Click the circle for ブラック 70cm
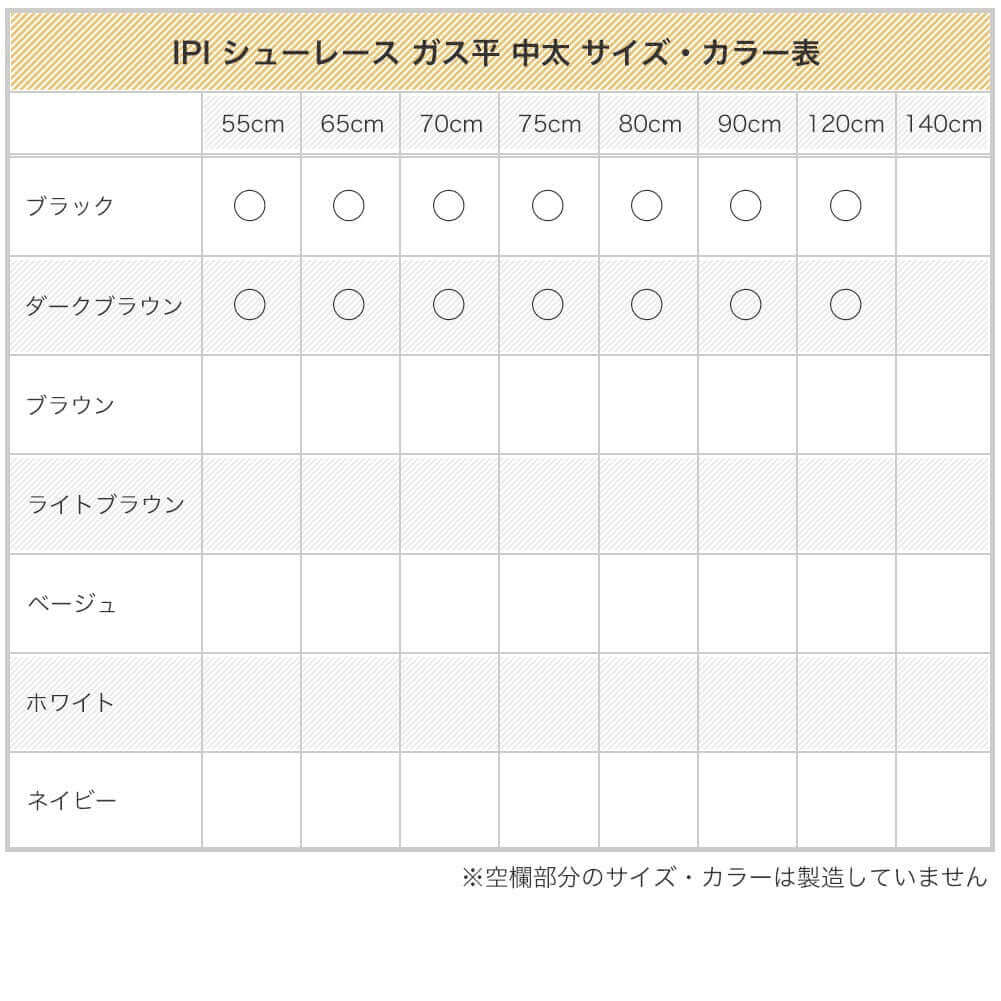This screenshot has width=1001, height=1001. (x=448, y=206)
